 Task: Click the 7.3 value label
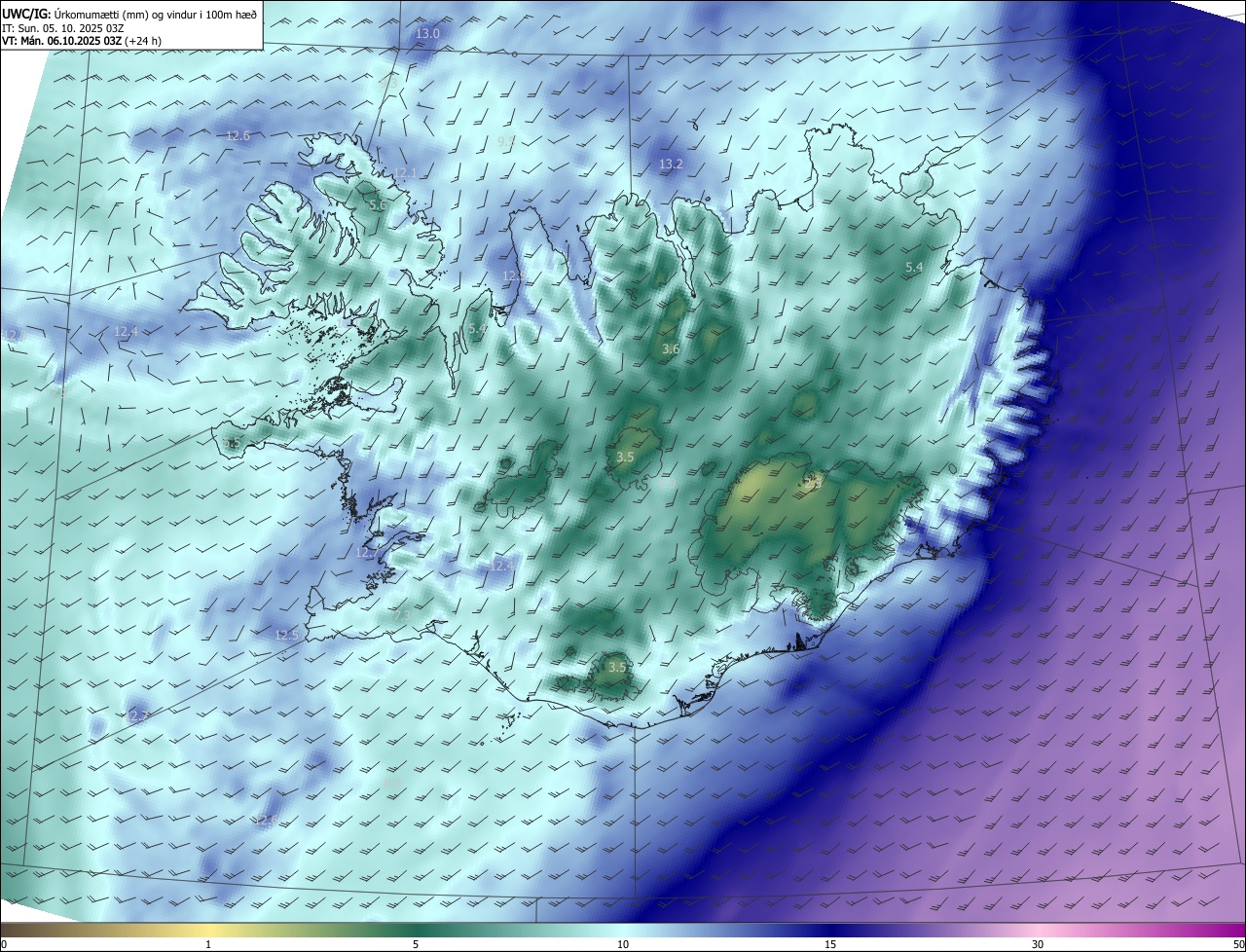[401, 614]
